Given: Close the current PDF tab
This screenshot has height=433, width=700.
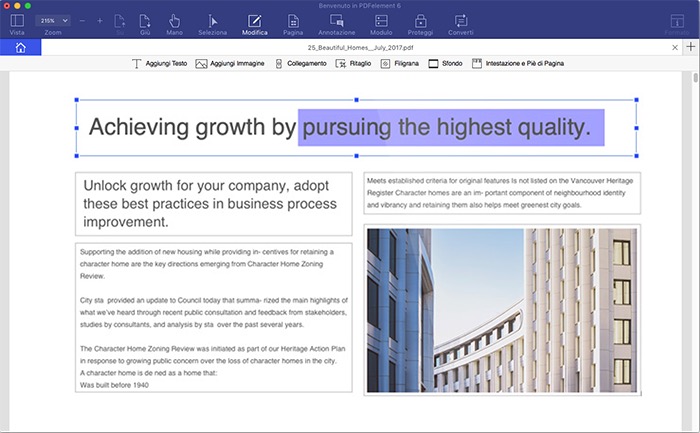Looking at the screenshot, I should (x=675, y=47).
